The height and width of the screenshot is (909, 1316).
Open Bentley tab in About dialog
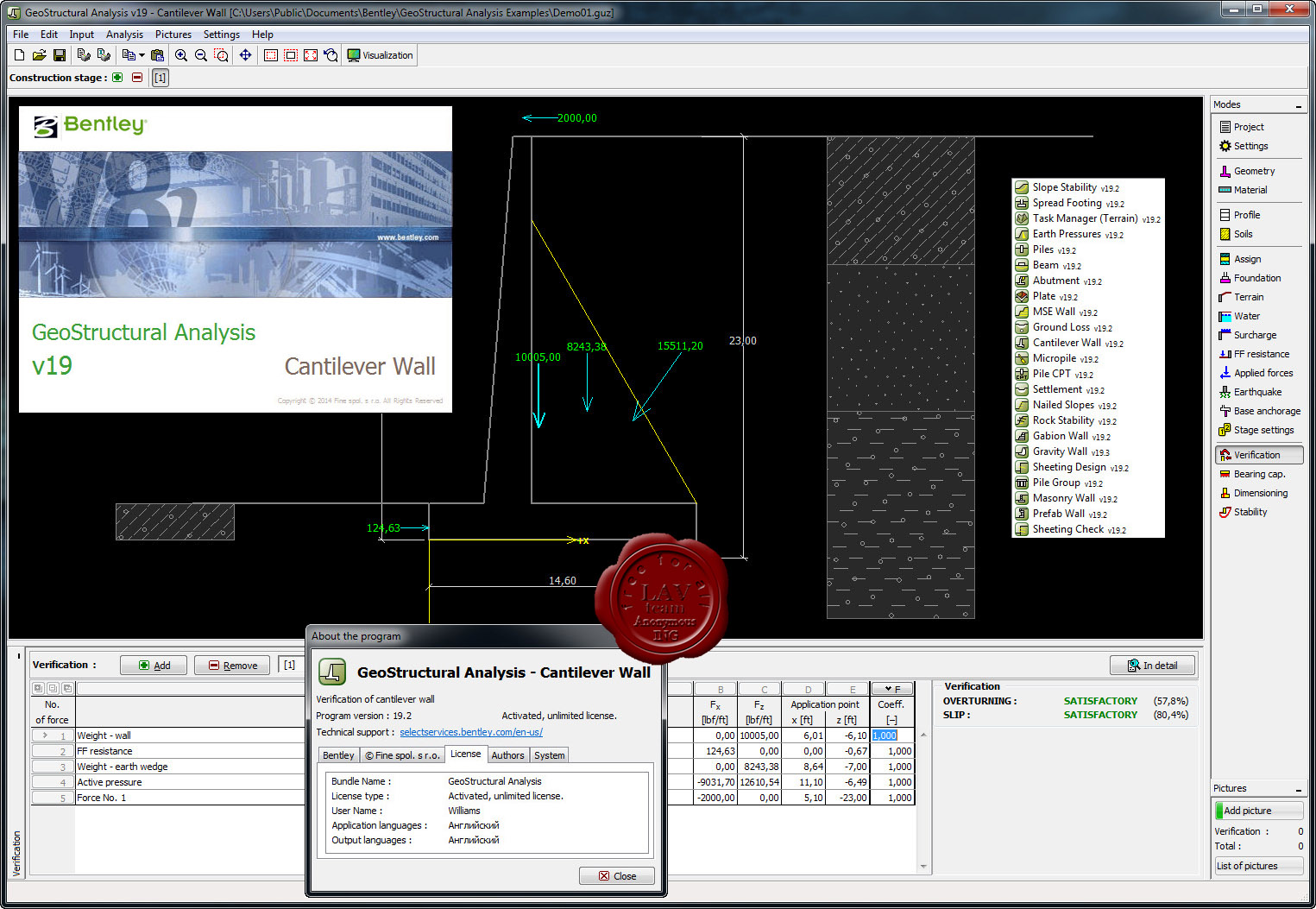[338, 755]
